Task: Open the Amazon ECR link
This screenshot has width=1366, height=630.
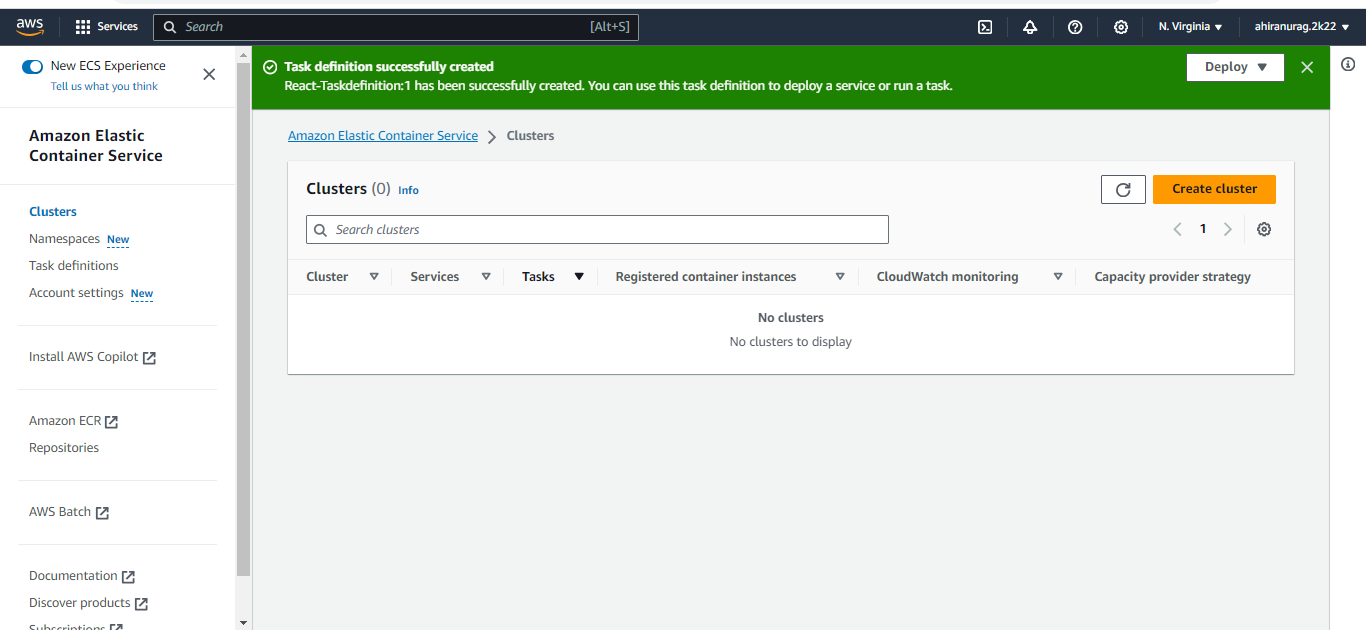Action: (65, 421)
